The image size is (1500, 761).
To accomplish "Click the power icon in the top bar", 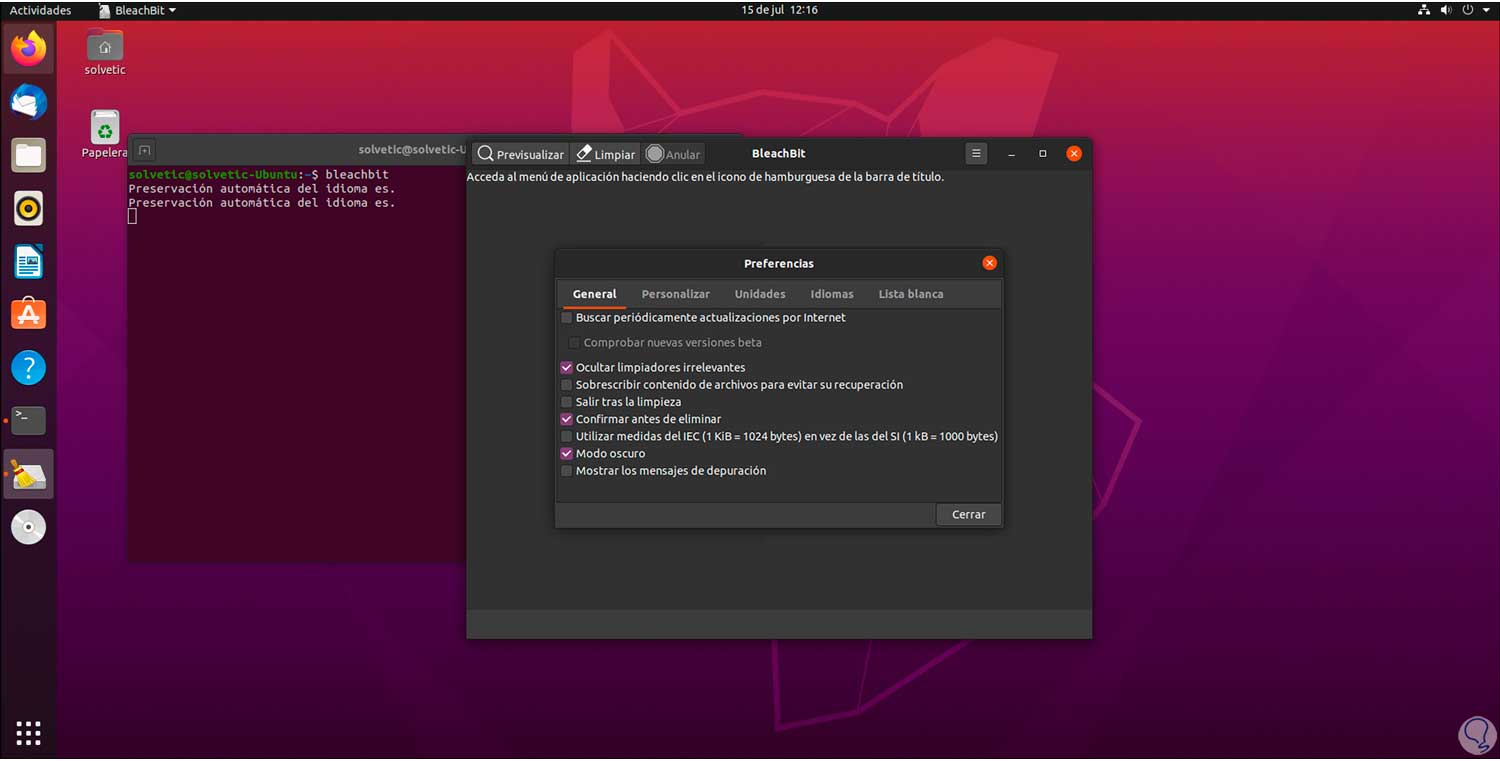I will click(x=1468, y=10).
